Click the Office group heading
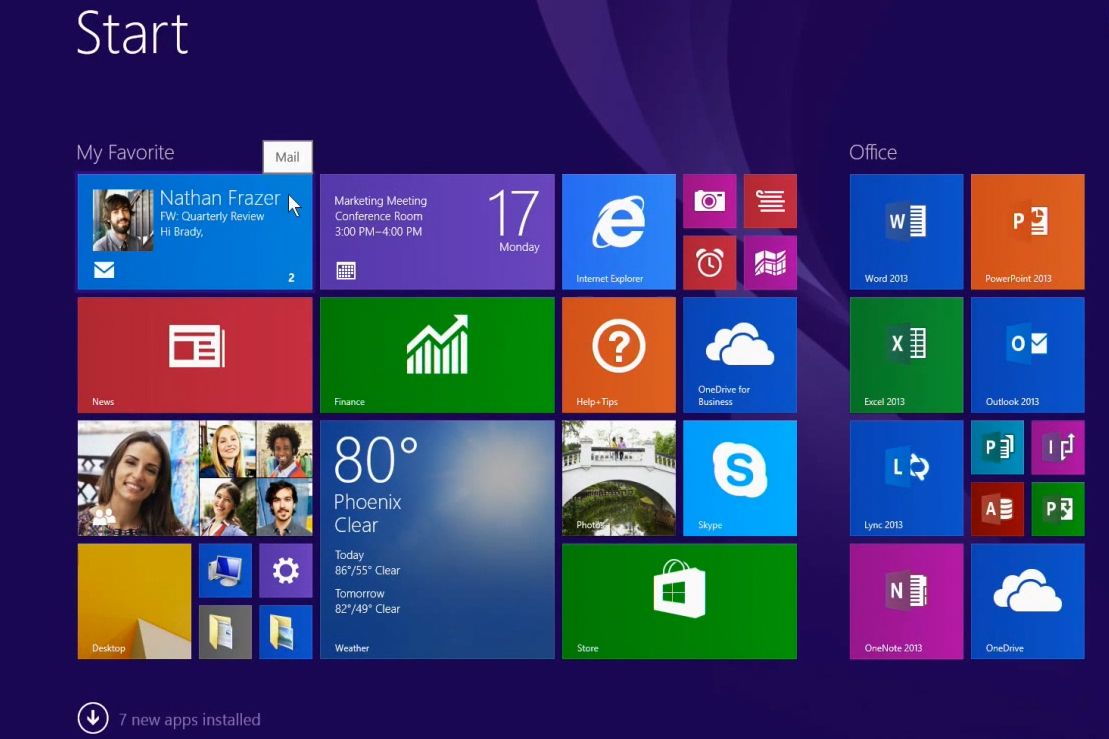The width and height of the screenshot is (1109, 739). click(x=873, y=152)
